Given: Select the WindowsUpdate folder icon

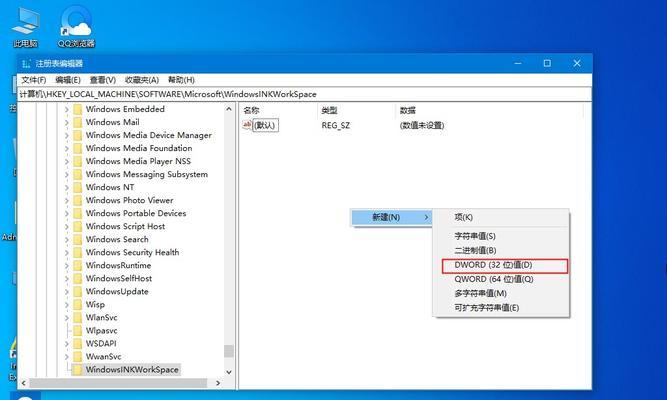Looking at the screenshot, I should tap(77, 292).
